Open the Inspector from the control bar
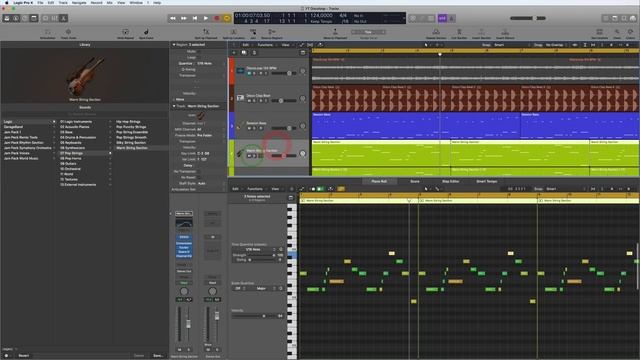Viewport: 640px width, 360px height. 16,18
